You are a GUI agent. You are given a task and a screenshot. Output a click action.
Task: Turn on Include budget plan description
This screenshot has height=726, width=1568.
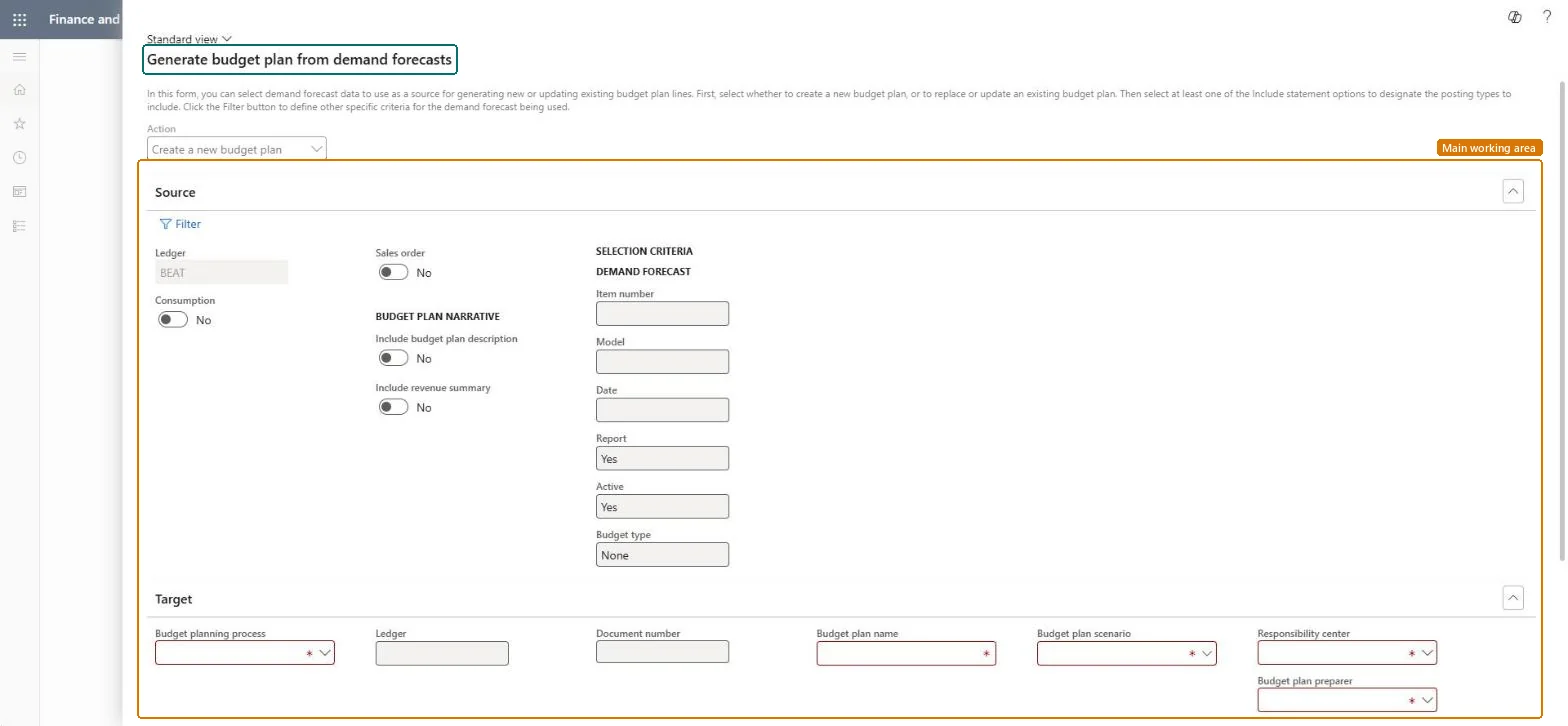coord(393,358)
